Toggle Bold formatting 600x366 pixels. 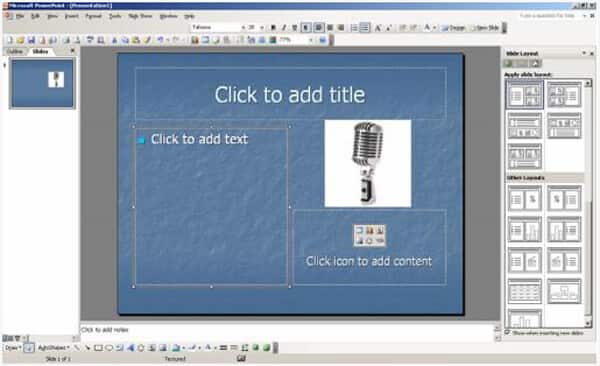coord(273,28)
